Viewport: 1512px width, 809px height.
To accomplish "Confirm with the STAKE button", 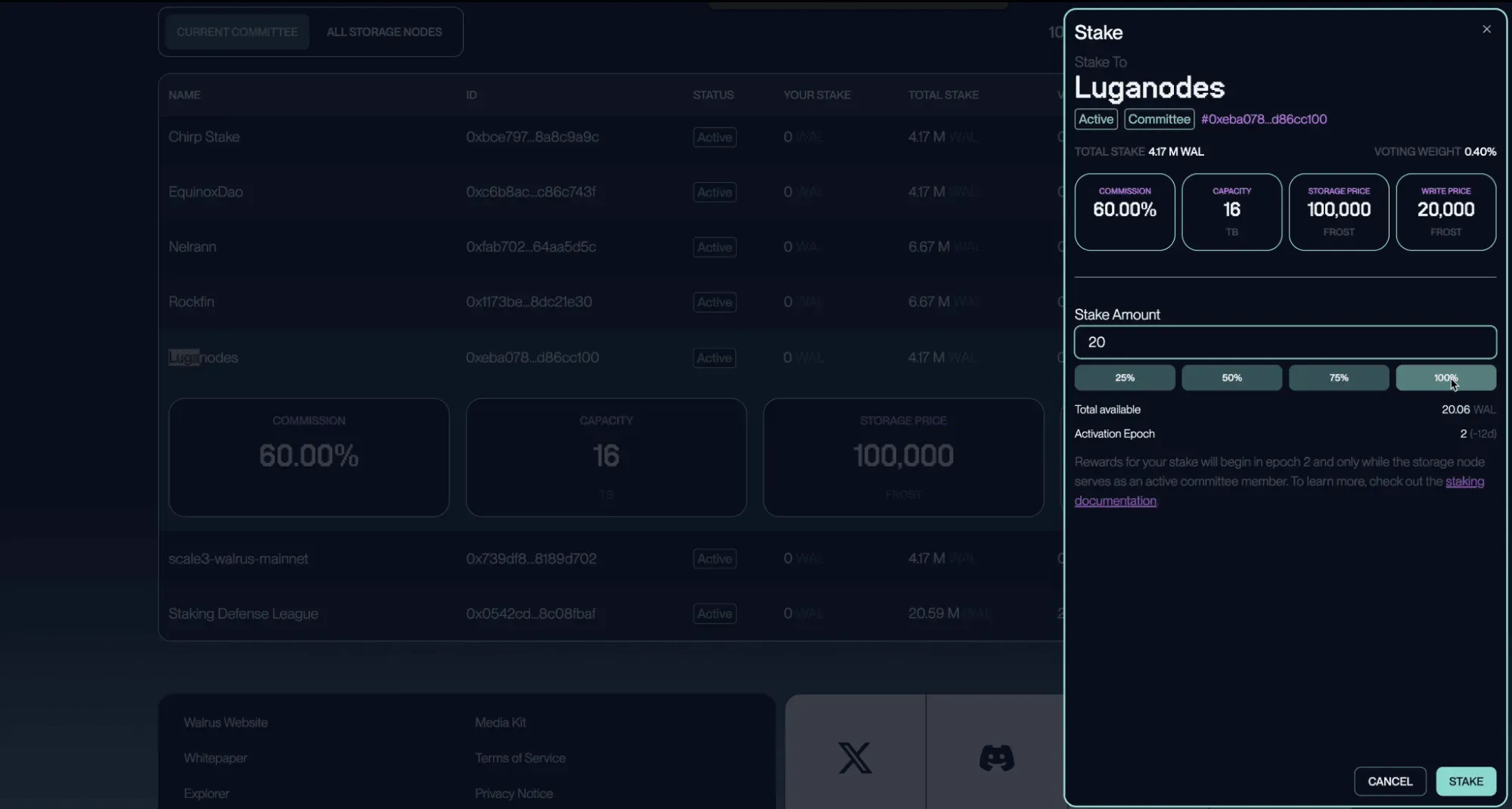I will tap(1466, 781).
